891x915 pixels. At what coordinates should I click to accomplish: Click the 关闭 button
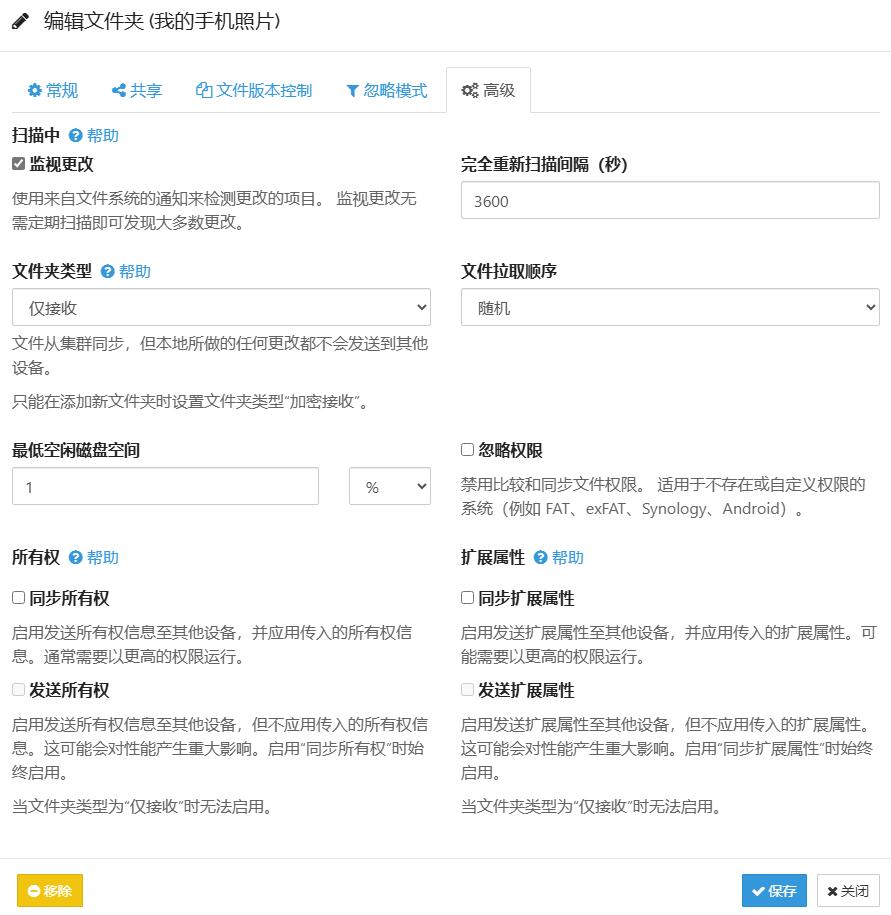coord(848,890)
